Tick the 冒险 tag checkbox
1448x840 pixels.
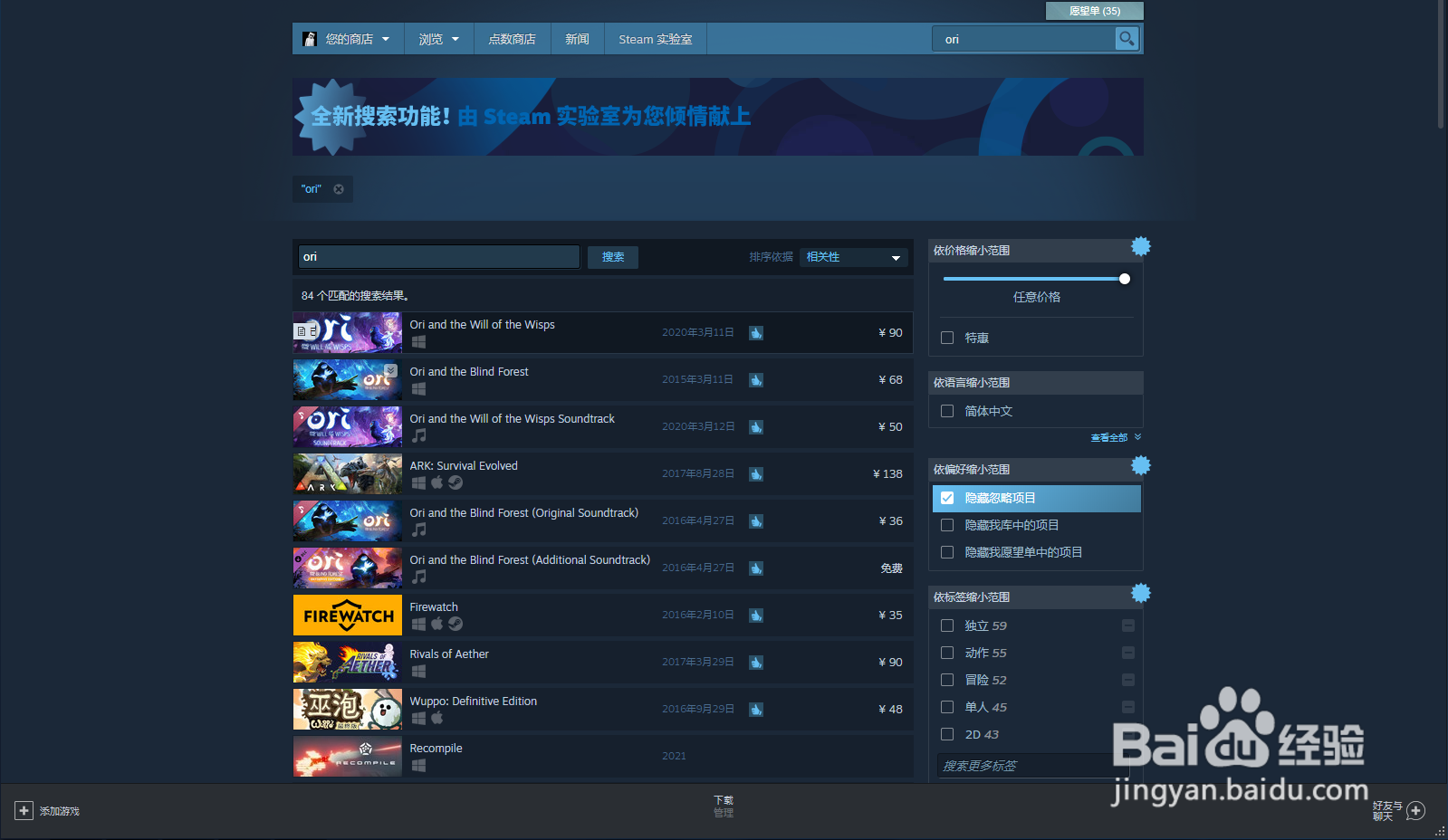point(947,680)
